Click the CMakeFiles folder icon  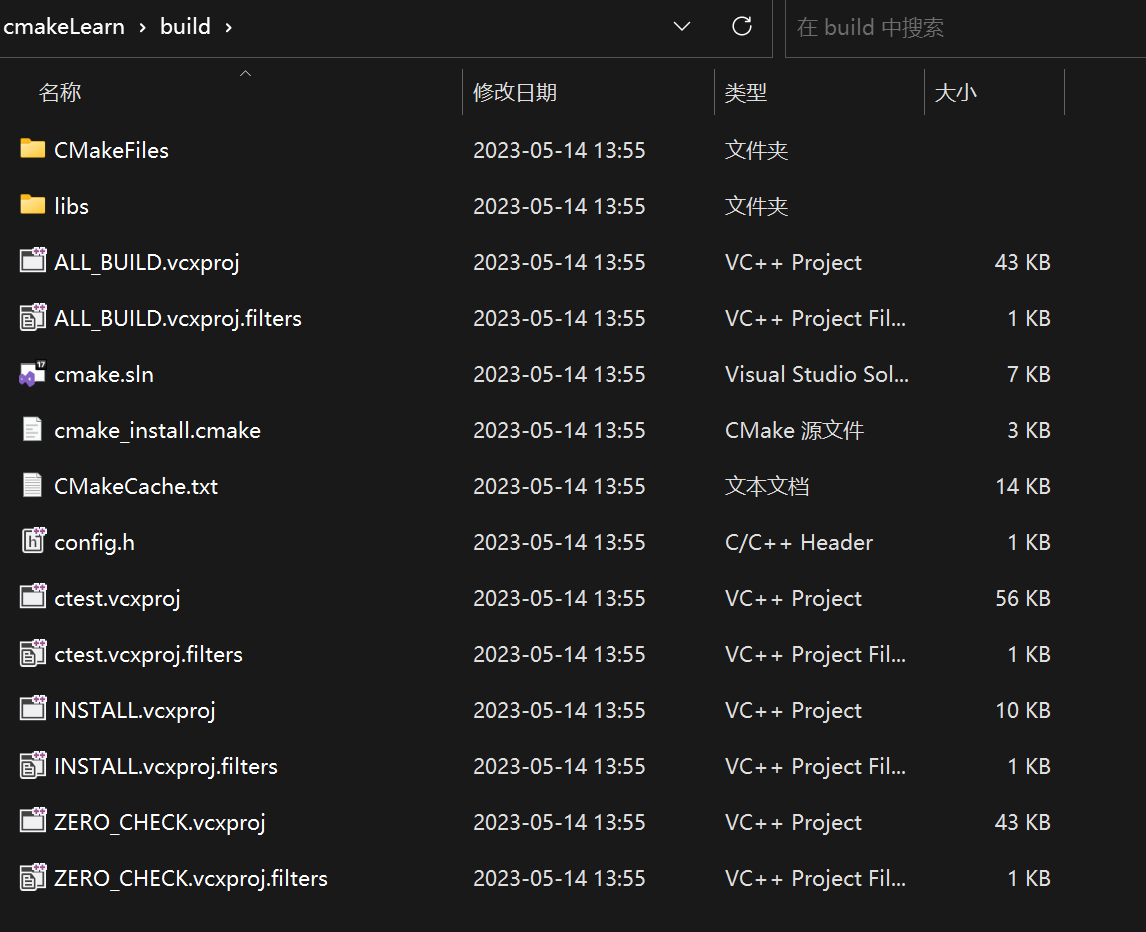click(32, 149)
